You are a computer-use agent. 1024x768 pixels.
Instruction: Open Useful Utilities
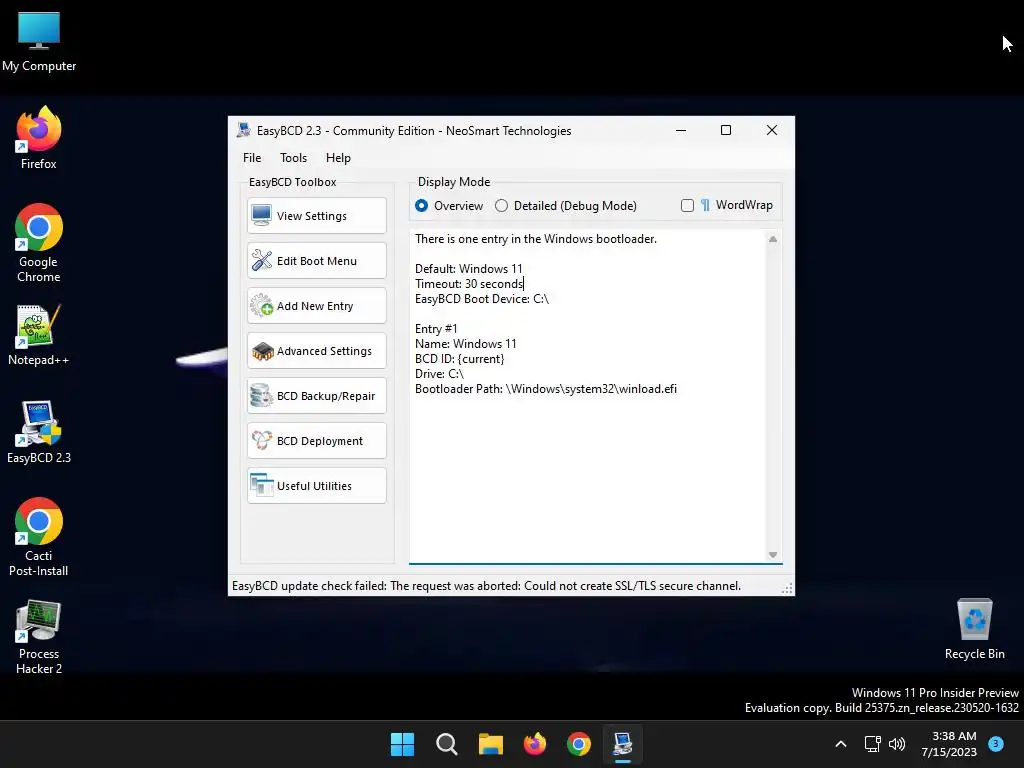coord(317,486)
